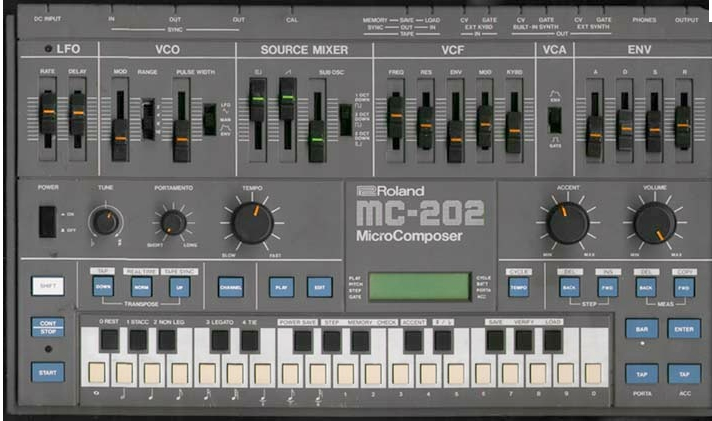Click the STEP FWD button under INS
This screenshot has height=421, width=712.
608,287
